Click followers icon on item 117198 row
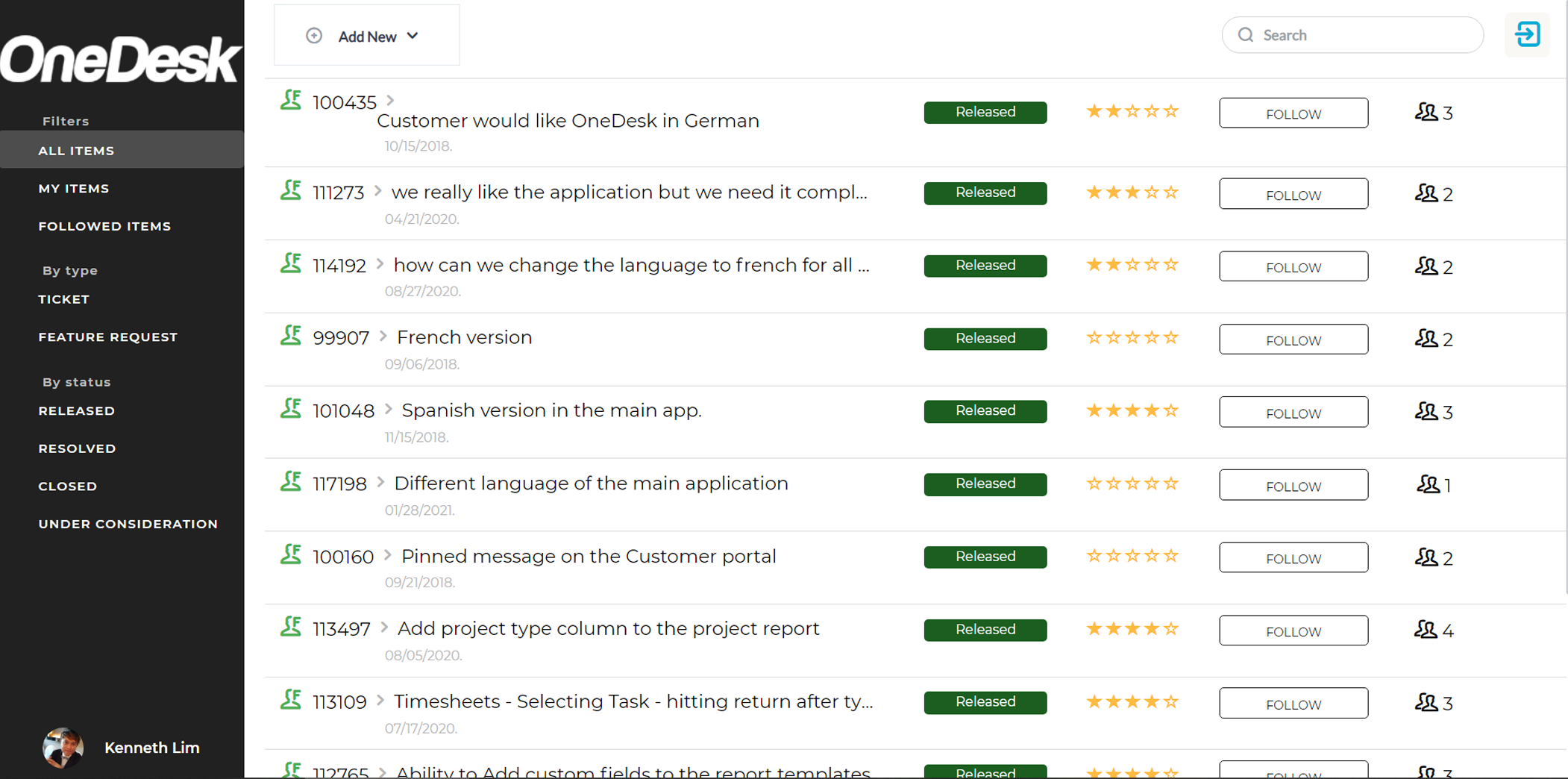1568x779 pixels. (x=1428, y=484)
